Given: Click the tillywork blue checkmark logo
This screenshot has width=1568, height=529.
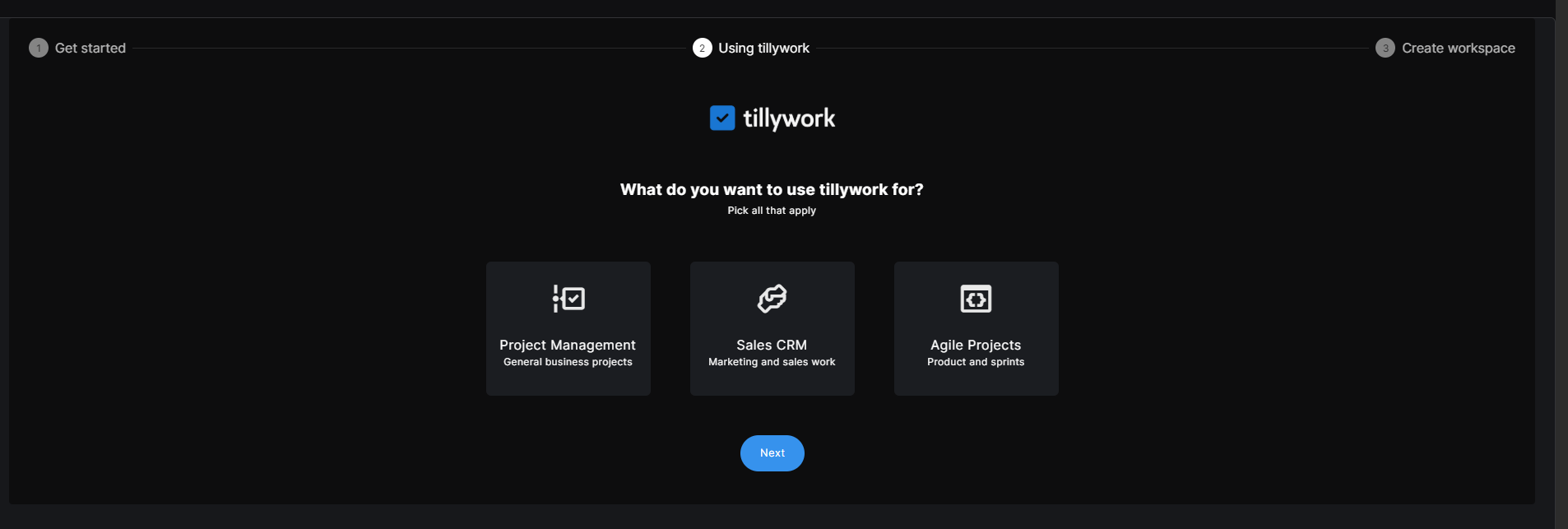Looking at the screenshot, I should (x=722, y=118).
